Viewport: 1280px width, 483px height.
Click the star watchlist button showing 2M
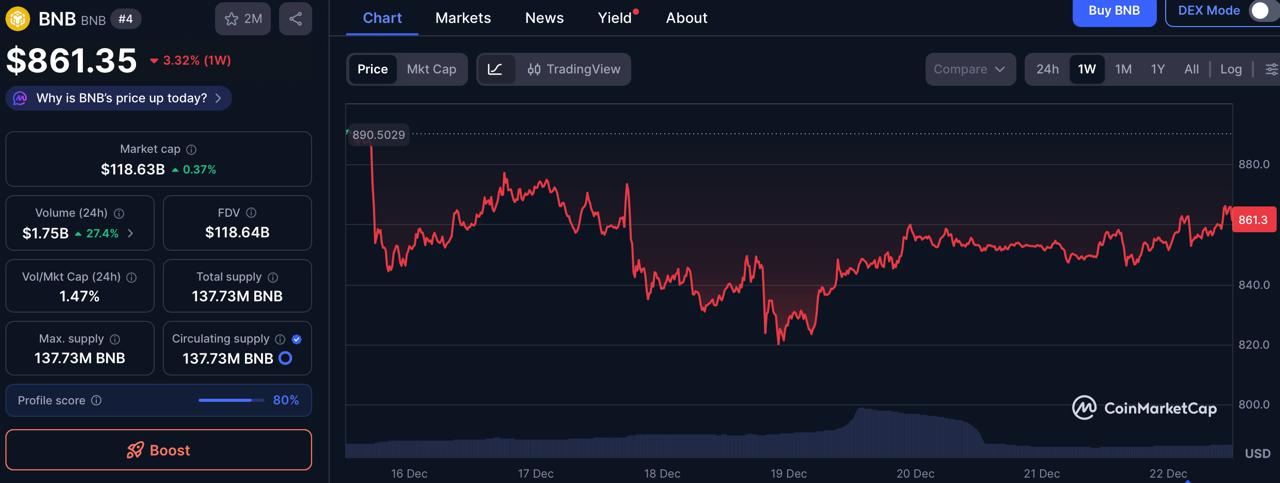click(x=243, y=19)
